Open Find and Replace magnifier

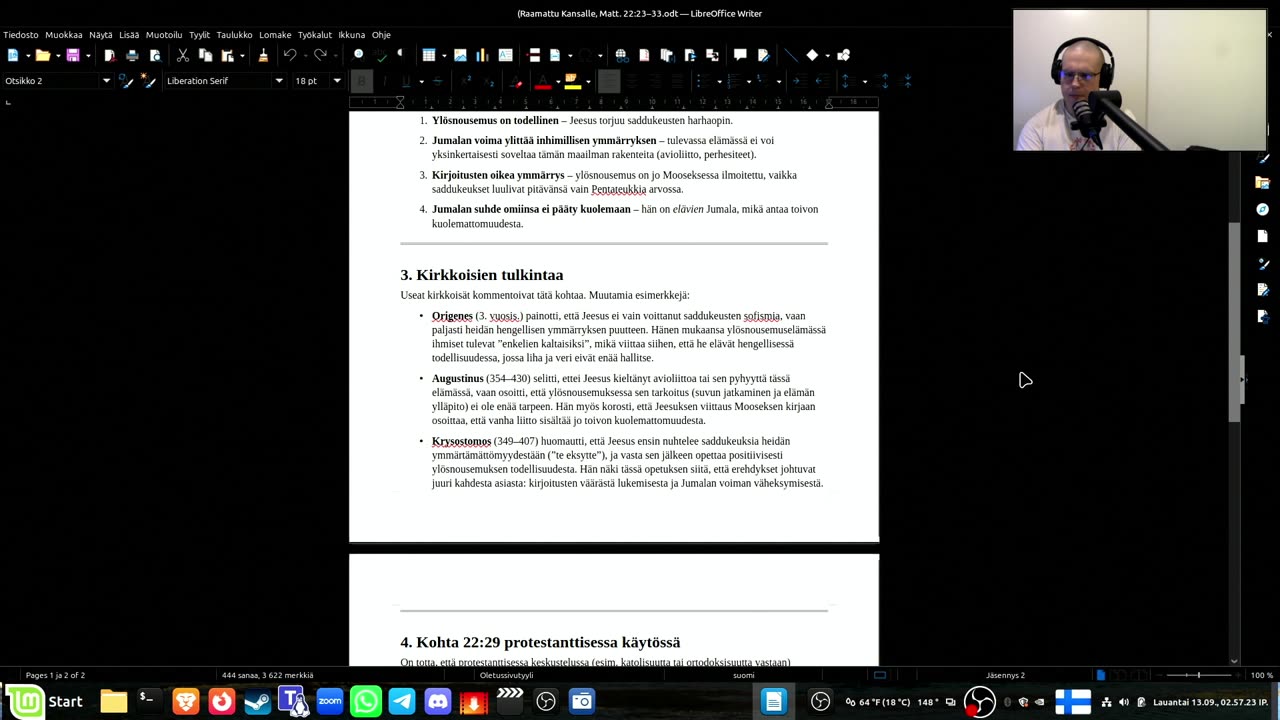(x=359, y=55)
